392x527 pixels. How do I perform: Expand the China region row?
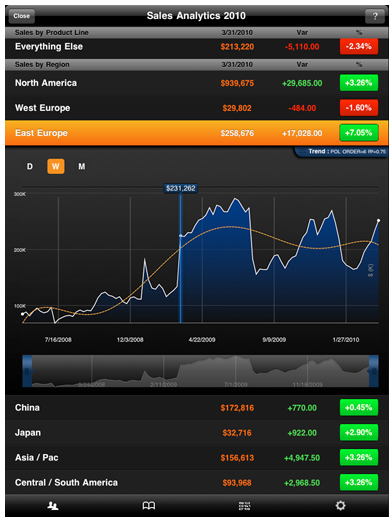197,407
